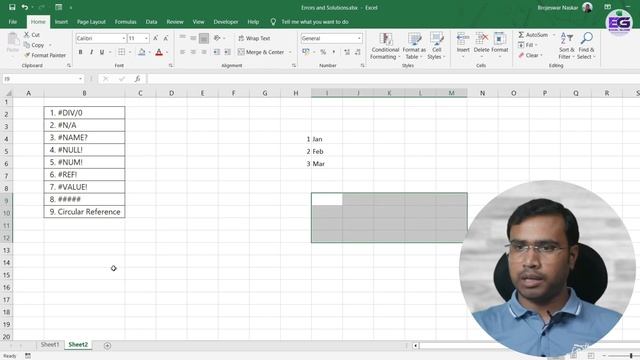Increase decimal places
Image resolution: width=640 pixels, height=360 pixels.
coord(347,52)
